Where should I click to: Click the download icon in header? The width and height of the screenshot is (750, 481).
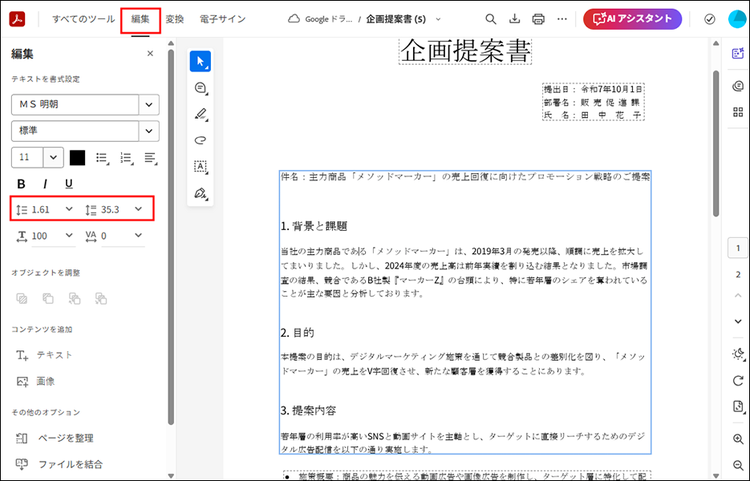514,19
